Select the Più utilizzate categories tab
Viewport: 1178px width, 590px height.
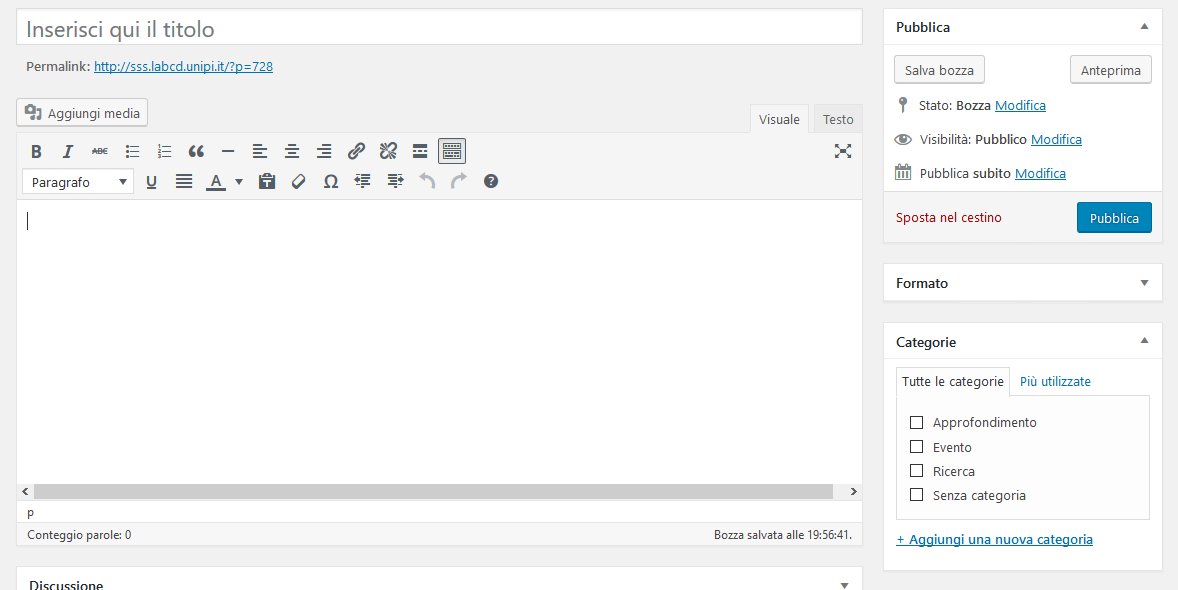(1055, 381)
